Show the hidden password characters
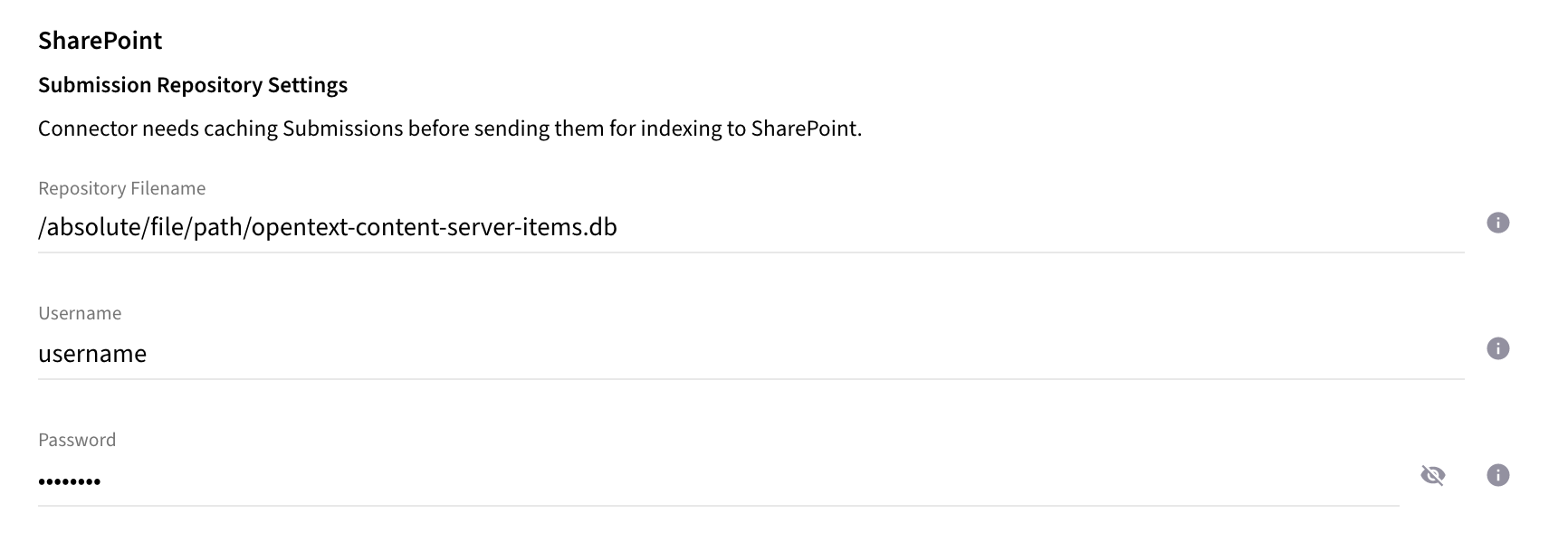Viewport: 1568px width, 552px height. point(1435,474)
